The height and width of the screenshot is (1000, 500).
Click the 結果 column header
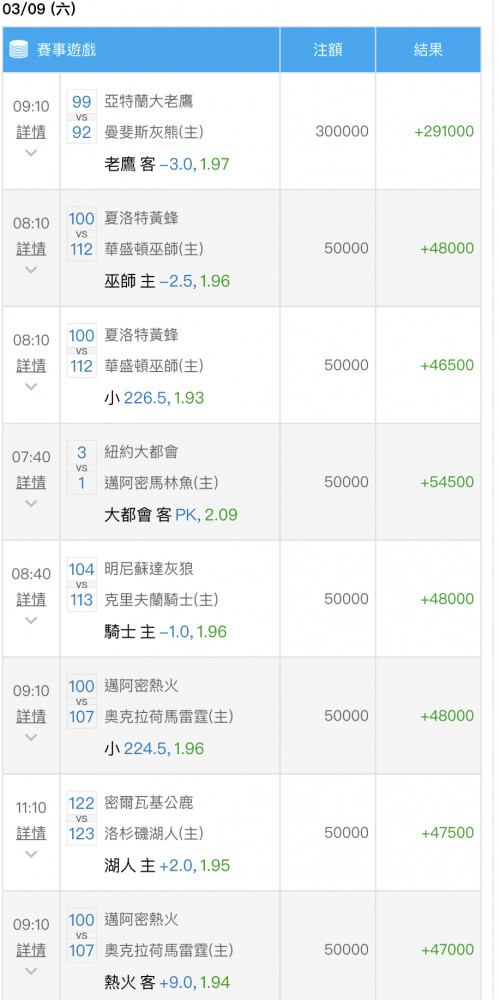tap(428, 50)
